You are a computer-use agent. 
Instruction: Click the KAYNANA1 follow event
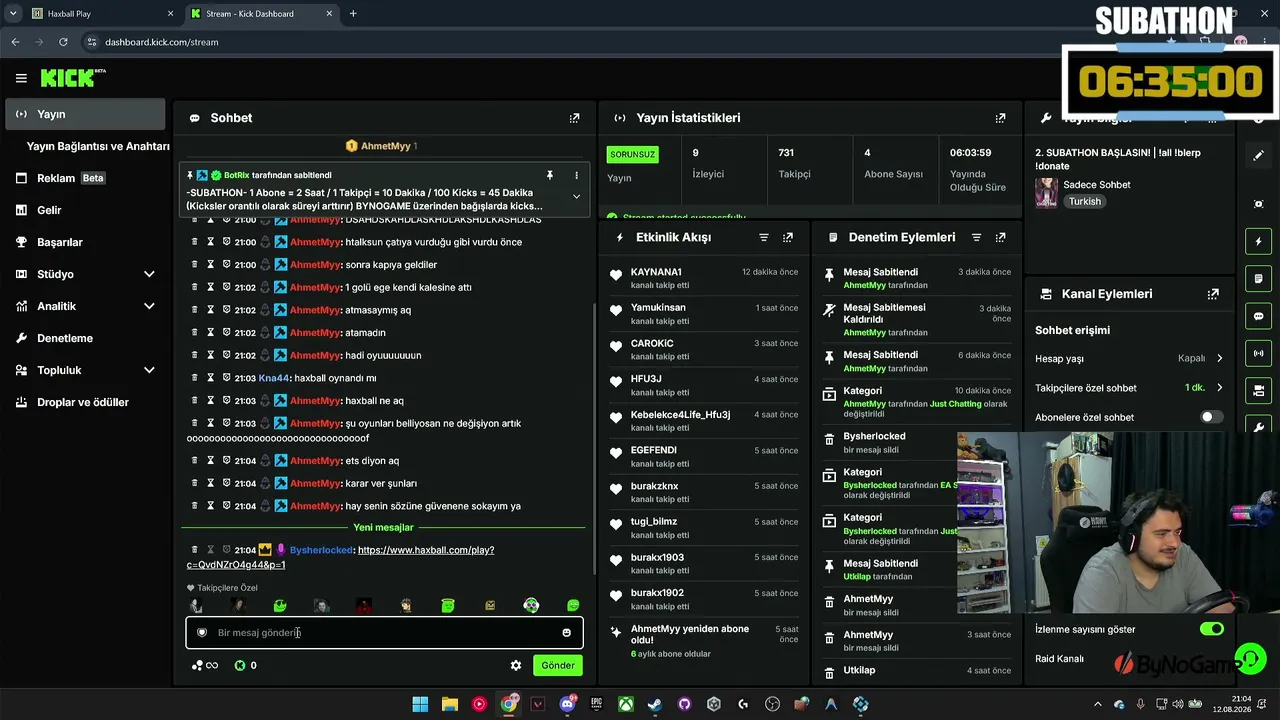click(x=706, y=278)
